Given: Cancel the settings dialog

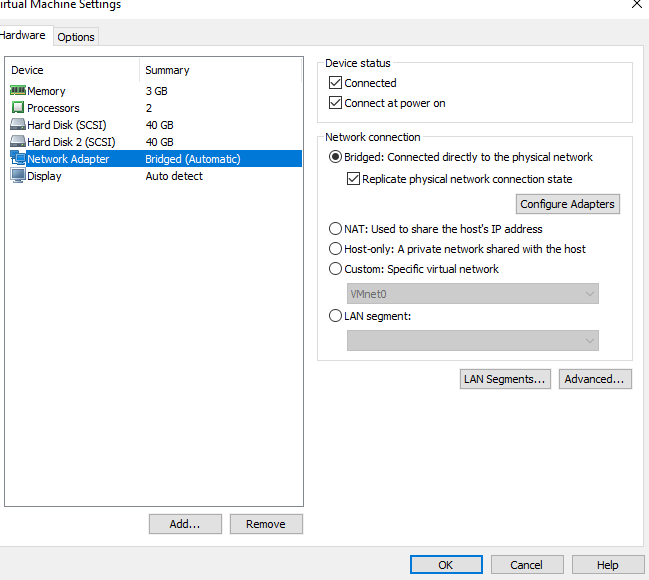Looking at the screenshot, I should pyautogui.click(x=527, y=565).
